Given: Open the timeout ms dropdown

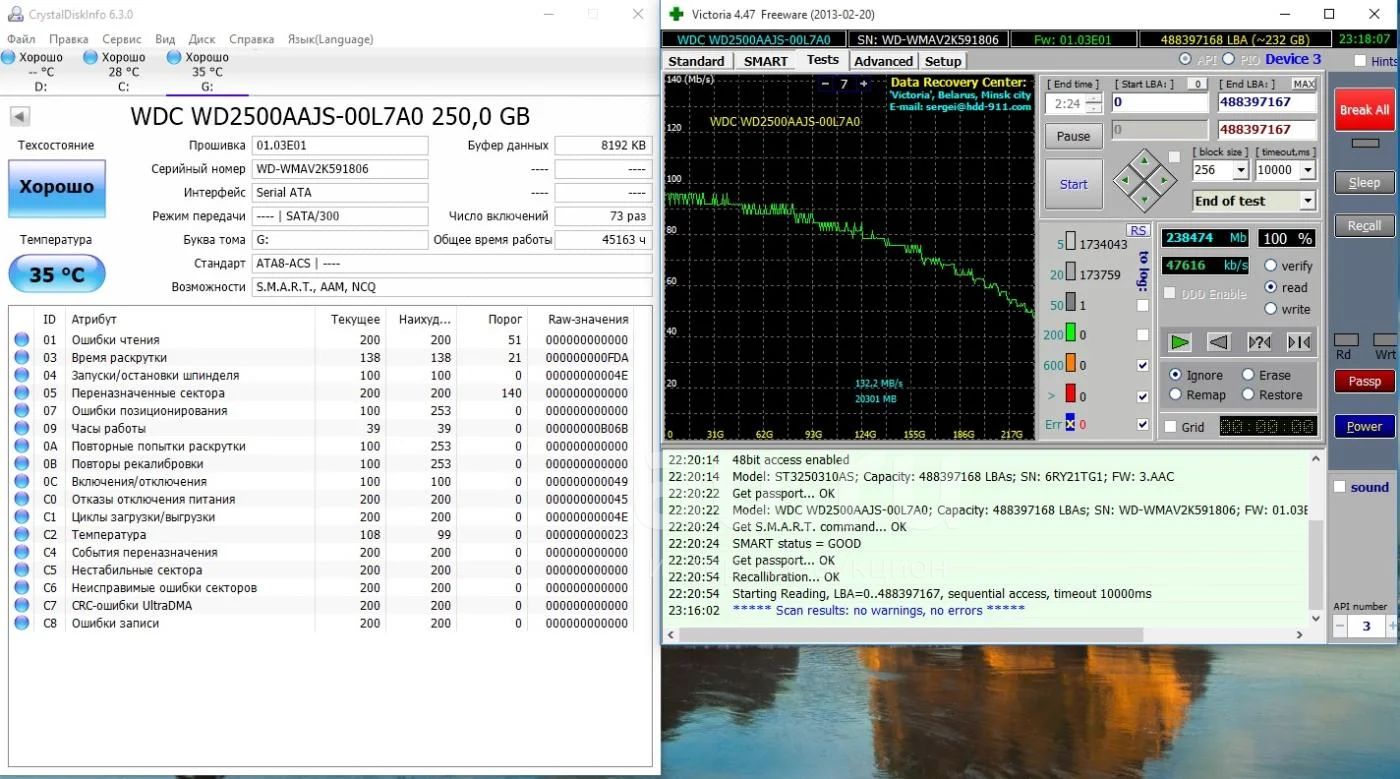Looking at the screenshot, I should [1307, 171].
